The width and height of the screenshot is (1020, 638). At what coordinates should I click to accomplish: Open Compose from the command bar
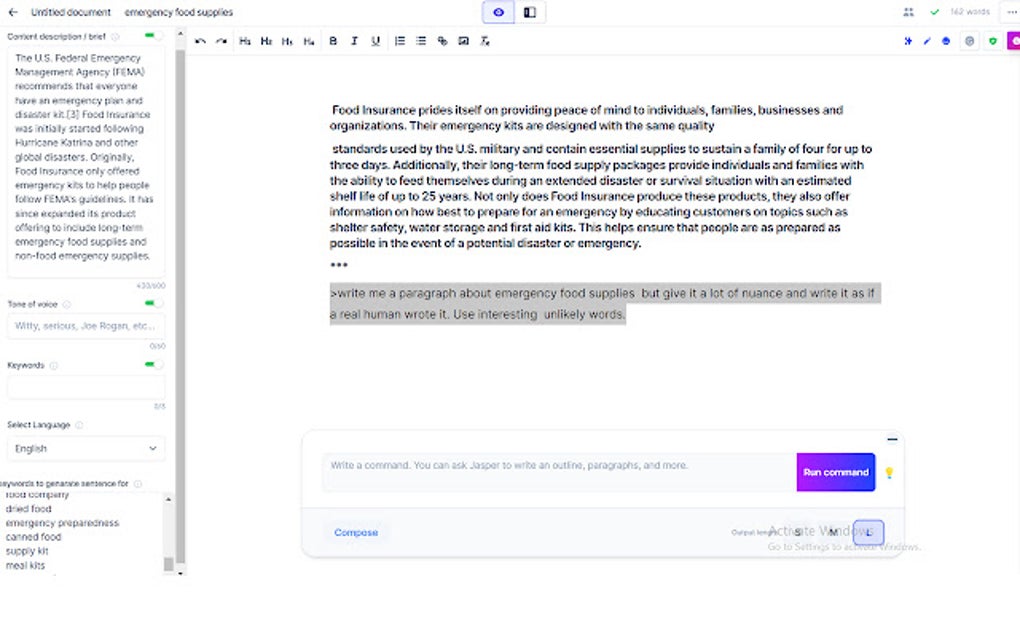(x=356, y=533)
